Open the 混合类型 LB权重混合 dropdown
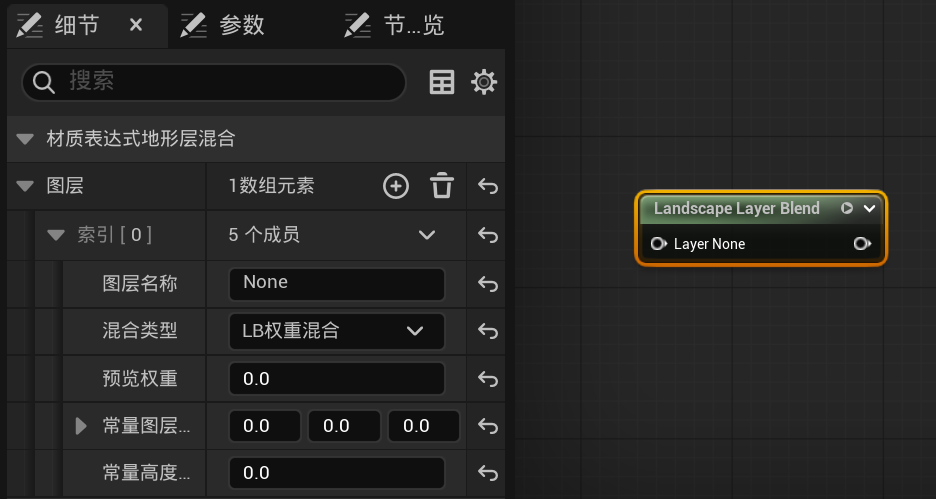Viewport: 936px width, 499px height. (337, 331)
